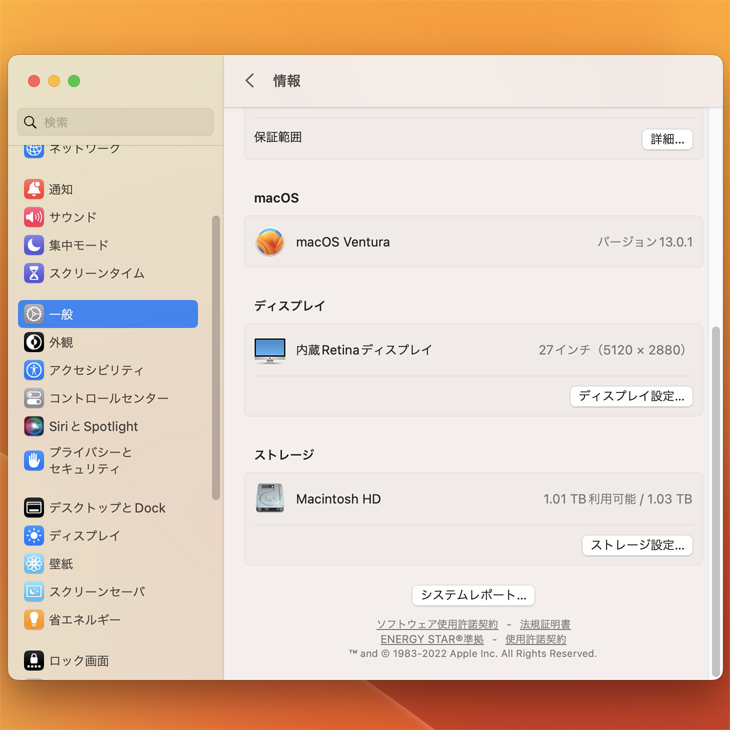Open the ロック画面 lock icon
Screen dimensions: 730x730
pyautogui.click(x=34, y=661)
